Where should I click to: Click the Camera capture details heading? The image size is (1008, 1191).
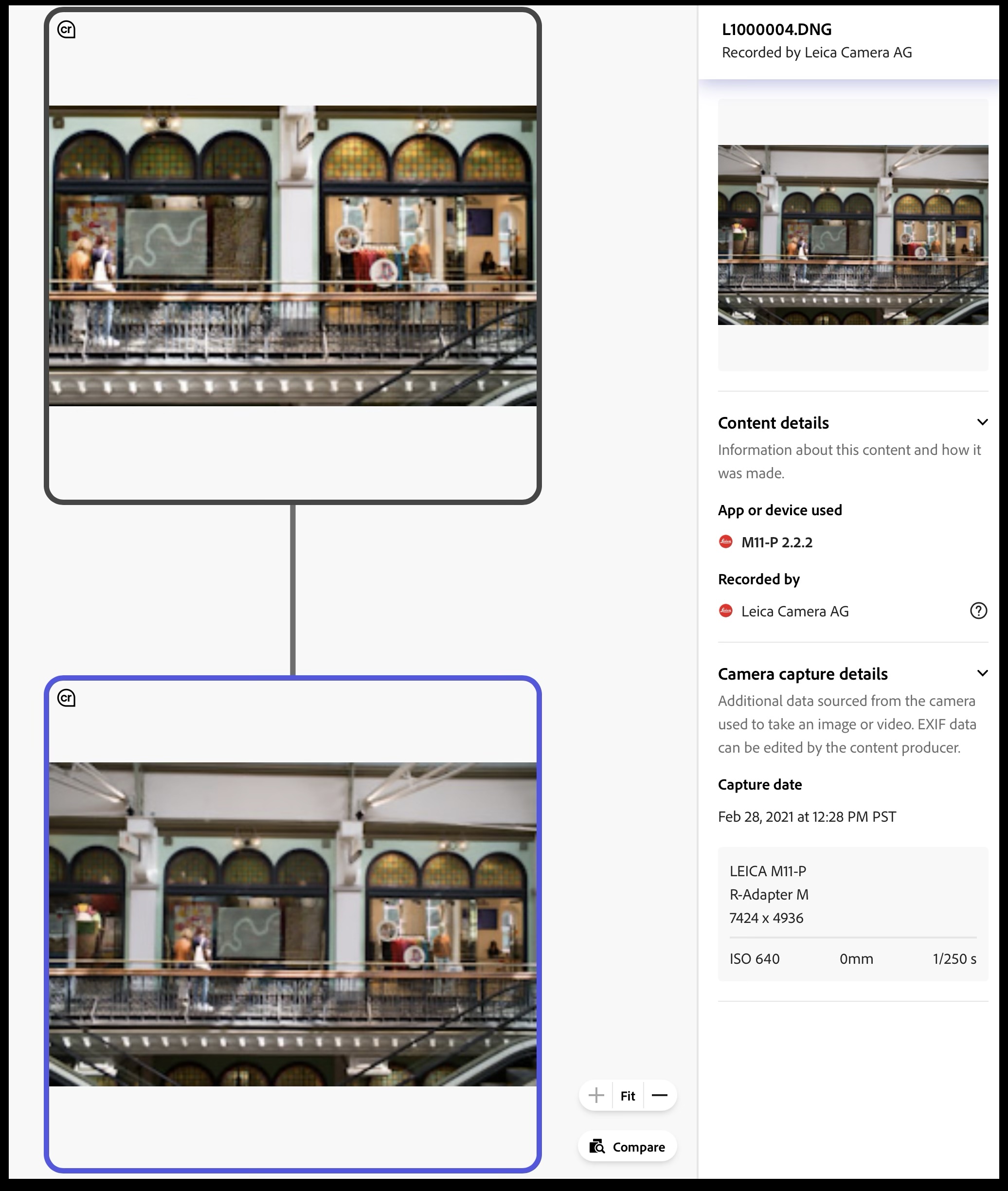pyautogui.click(x=802, y=674)
